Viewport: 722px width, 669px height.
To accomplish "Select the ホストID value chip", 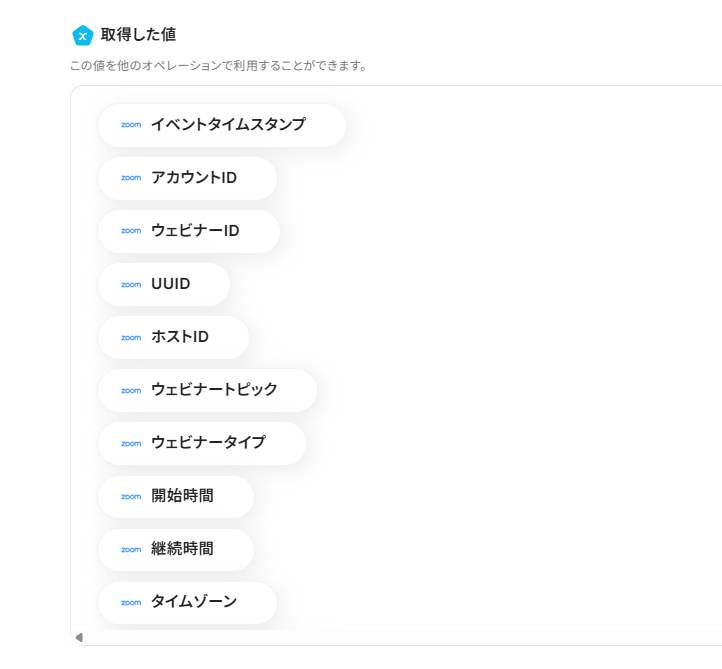I will tap(180, 337).
